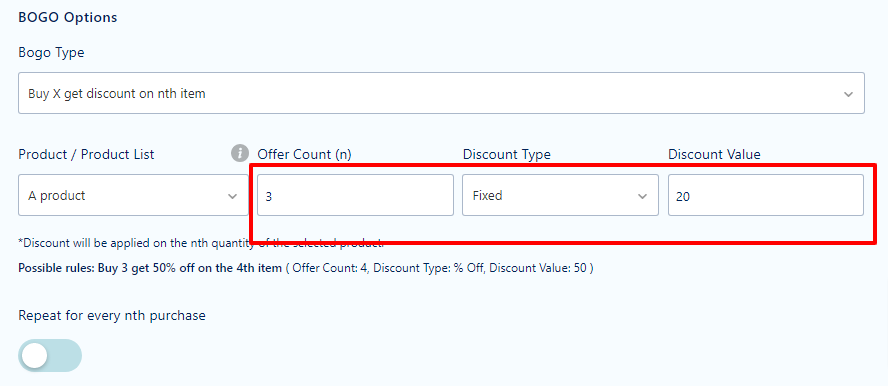The image size is (888, 386).
Task: Click the "Bogo Type" field label
Action: (52, 53)
